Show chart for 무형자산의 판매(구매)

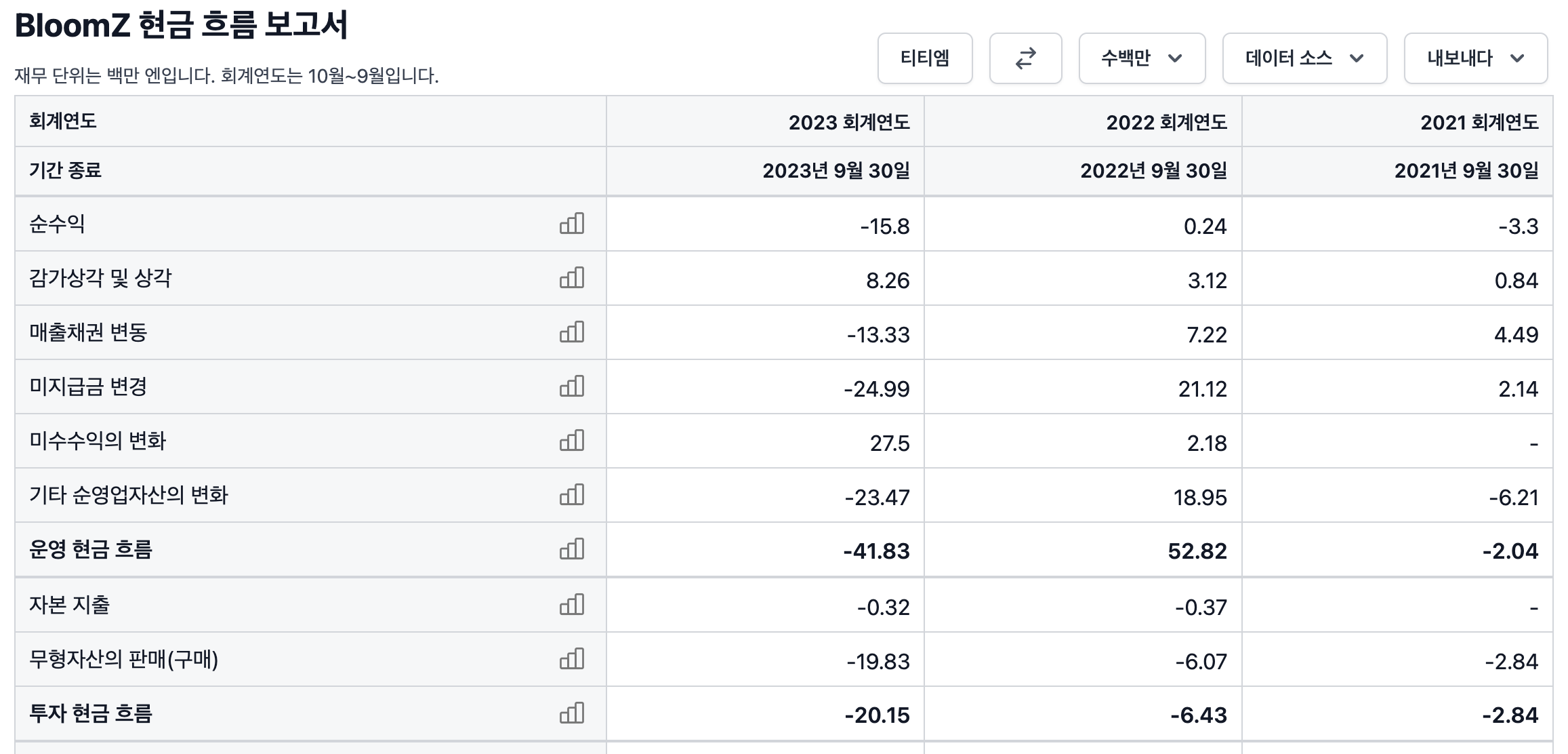pyautogui.click(x=572, y=659)
